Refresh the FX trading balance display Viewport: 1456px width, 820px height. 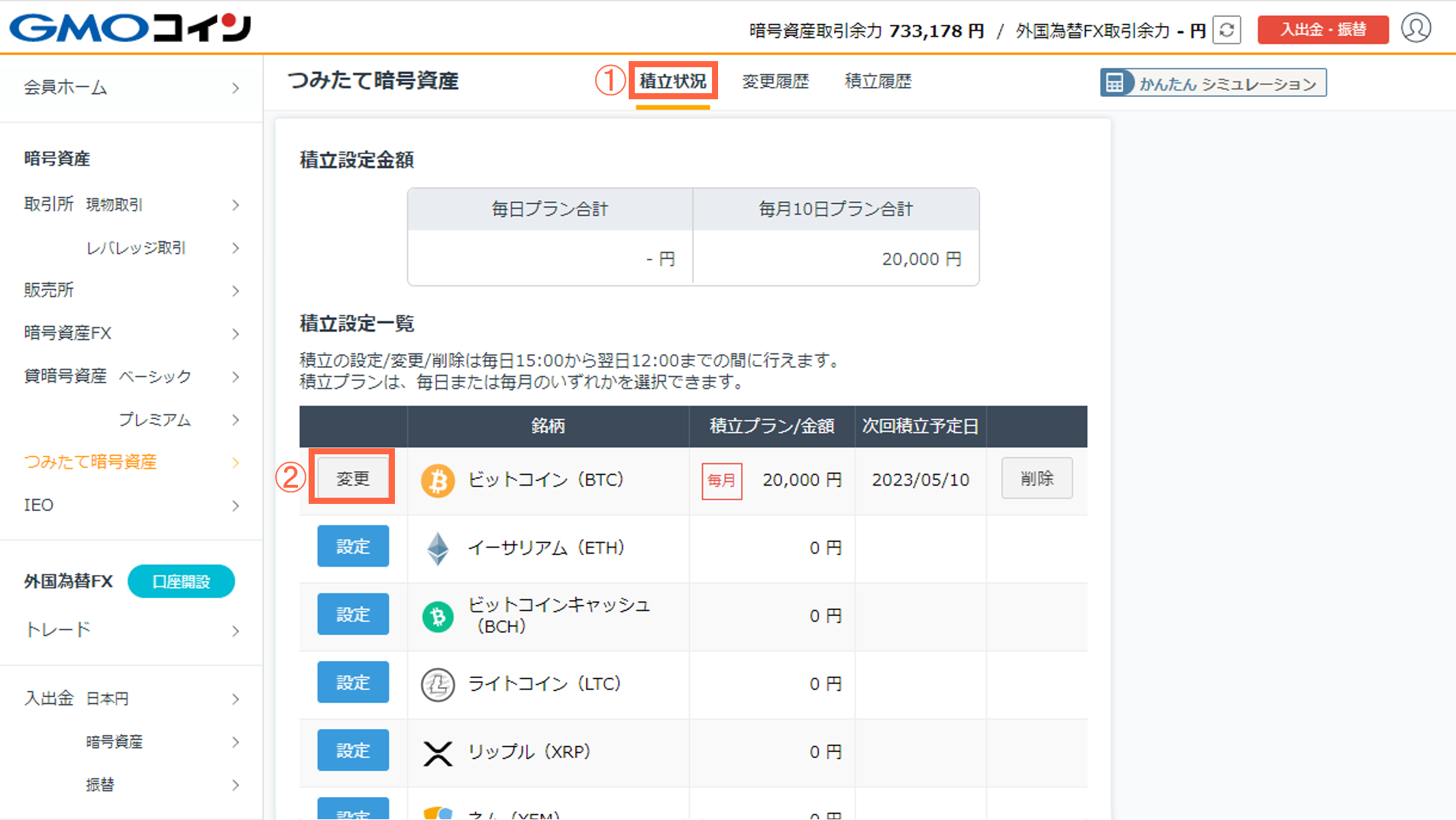pyautogui.click(x=1226, y=31)
